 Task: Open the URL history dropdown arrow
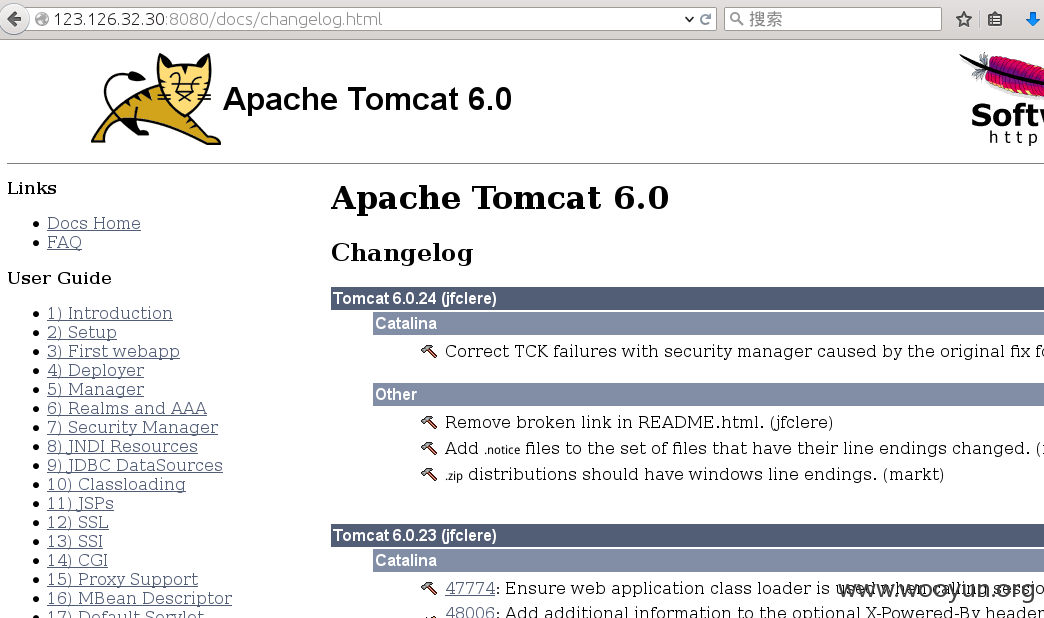click(689, 19)
